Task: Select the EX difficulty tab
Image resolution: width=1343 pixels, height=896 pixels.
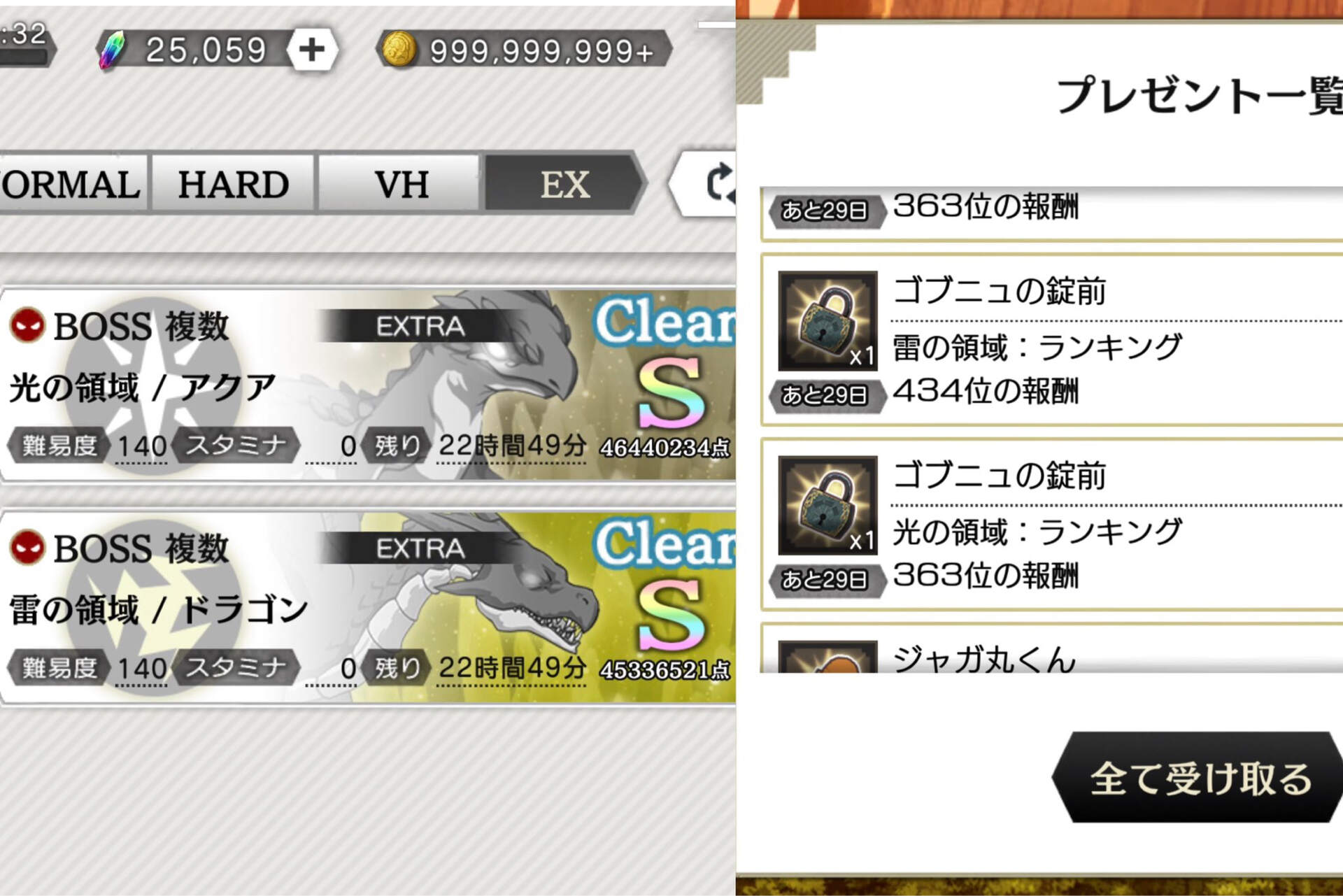Action: (x=563, y=184)
